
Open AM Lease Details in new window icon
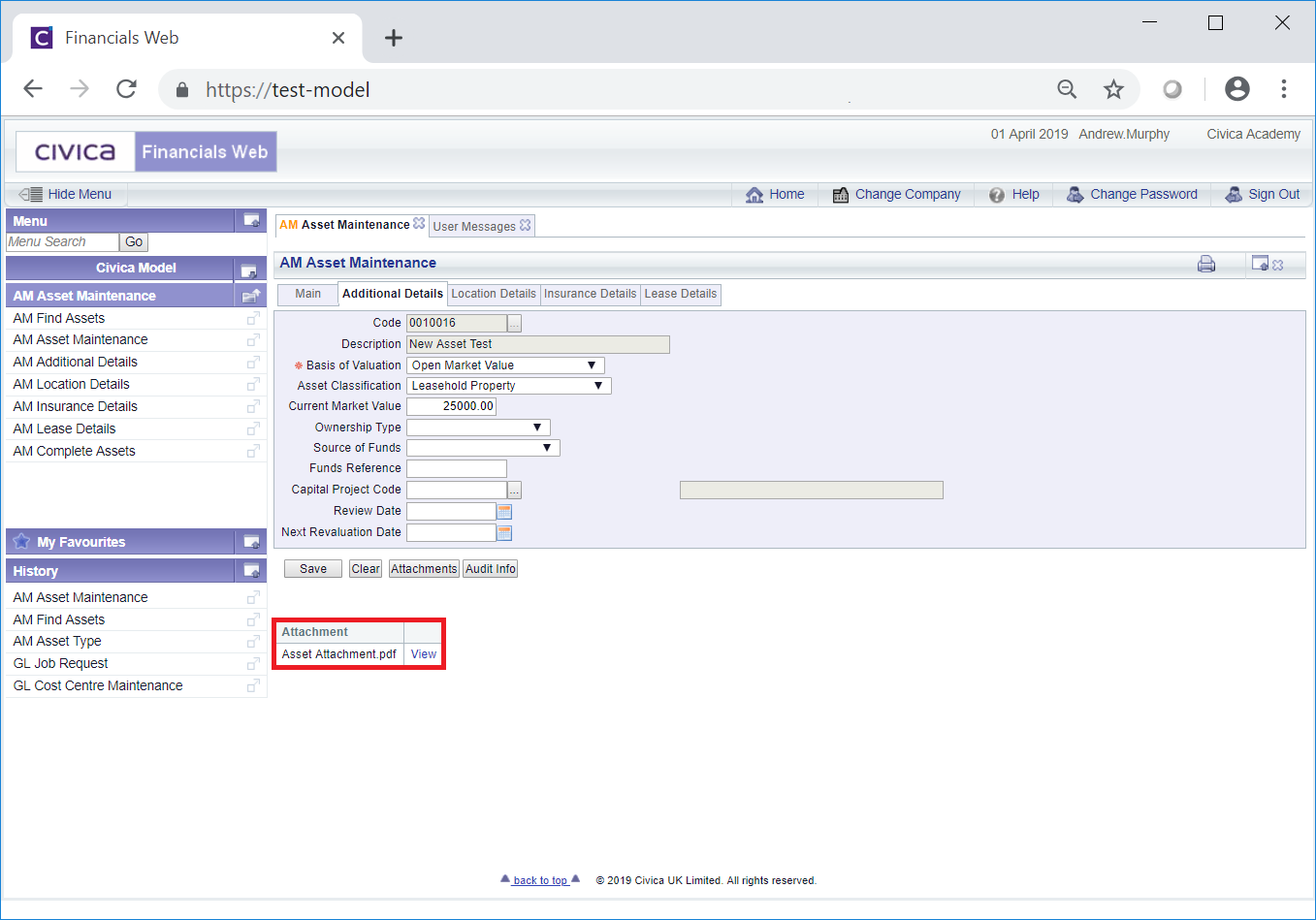[x=253, y=429]
